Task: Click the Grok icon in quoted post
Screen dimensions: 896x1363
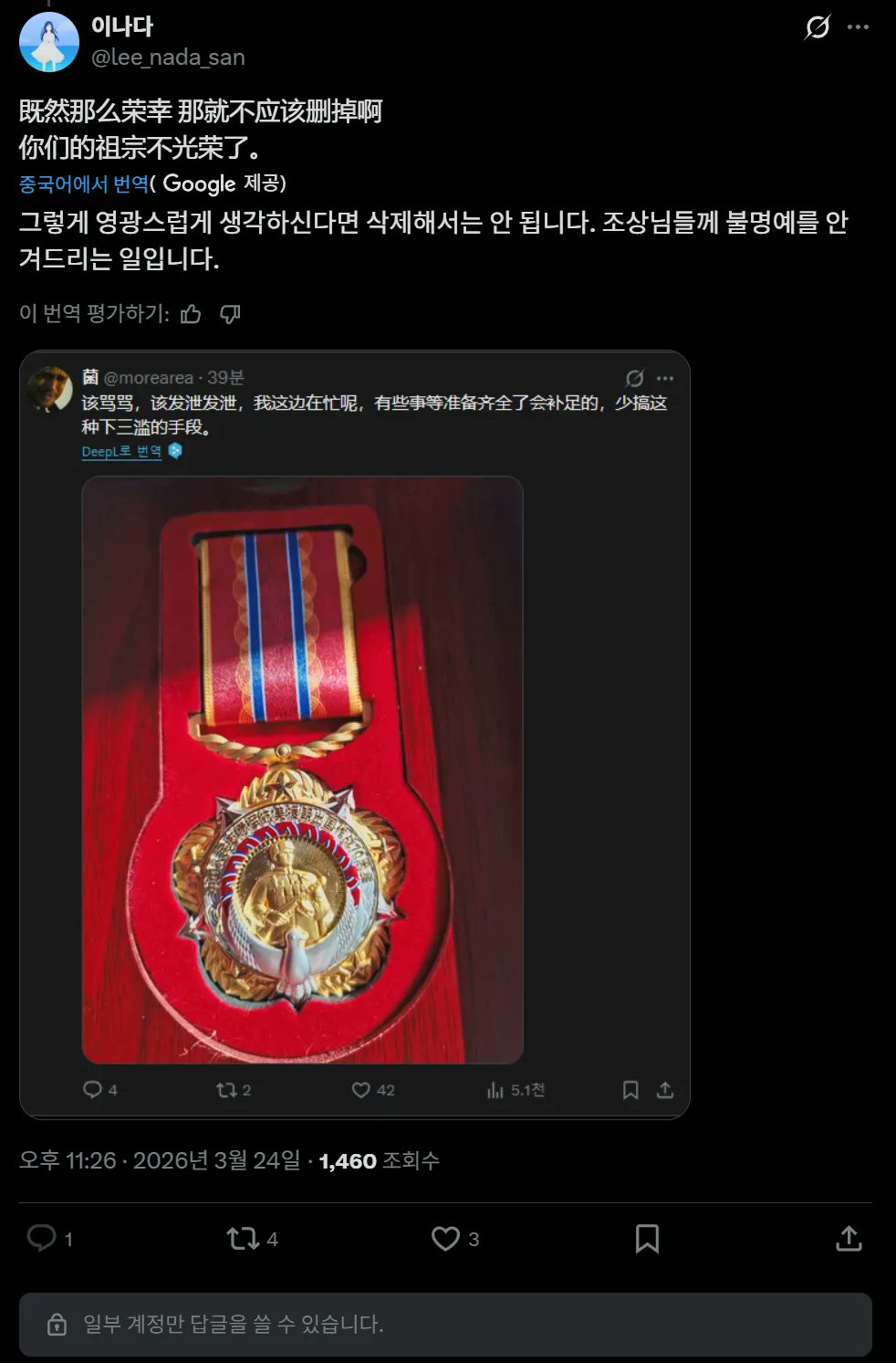Action: click(x=635, y=378)
